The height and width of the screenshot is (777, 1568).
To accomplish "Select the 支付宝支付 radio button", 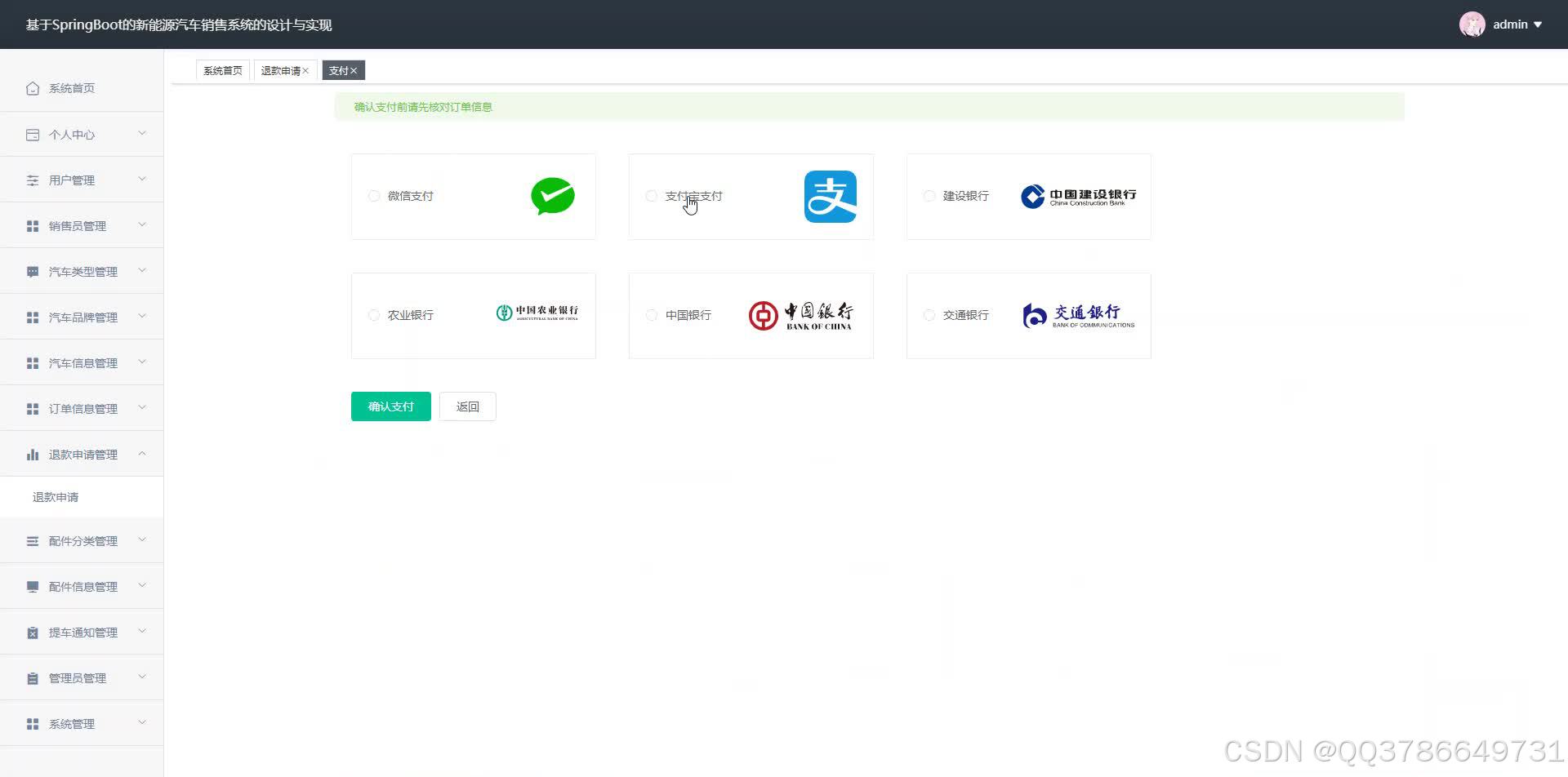I will [652, 196].
